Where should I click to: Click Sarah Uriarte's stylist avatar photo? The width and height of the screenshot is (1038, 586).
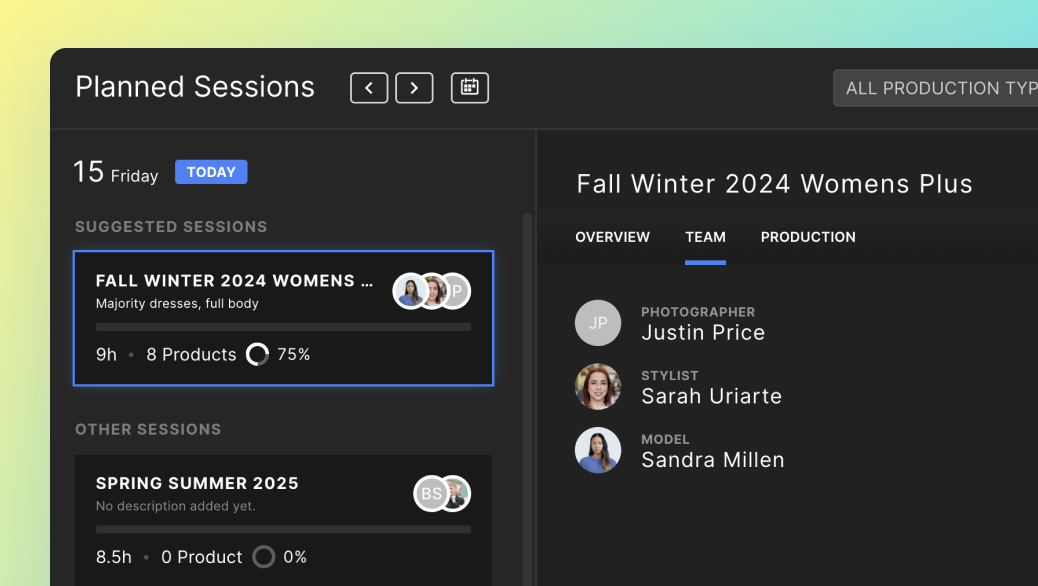click(x=598, y=387)
